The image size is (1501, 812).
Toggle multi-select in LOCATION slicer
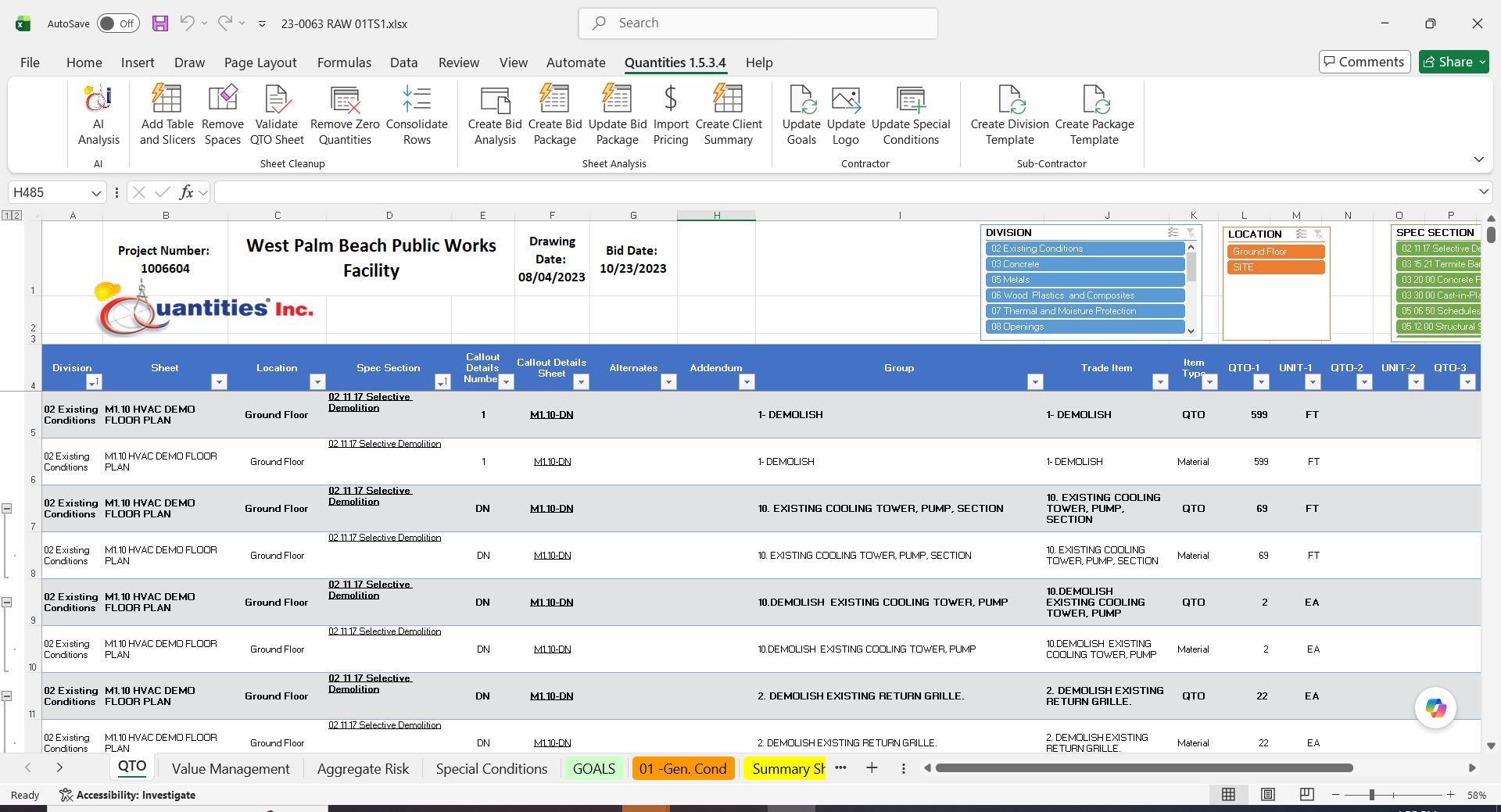point(1301,234)
